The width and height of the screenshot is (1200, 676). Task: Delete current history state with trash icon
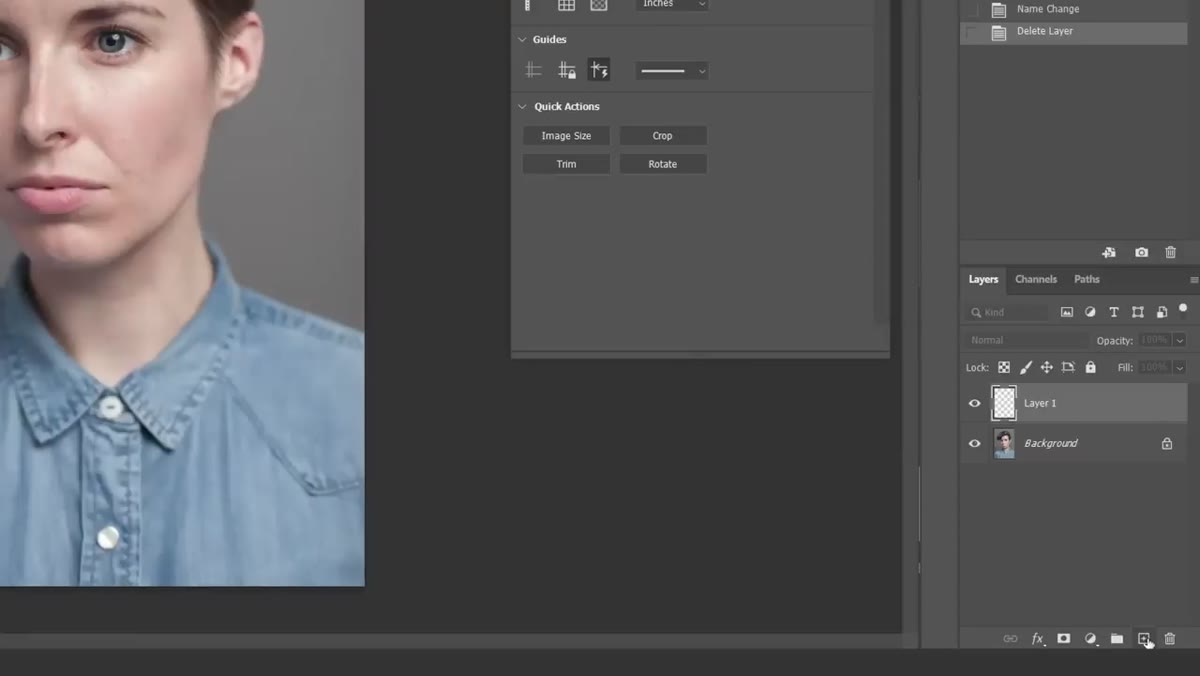[x=1171, y=253]
